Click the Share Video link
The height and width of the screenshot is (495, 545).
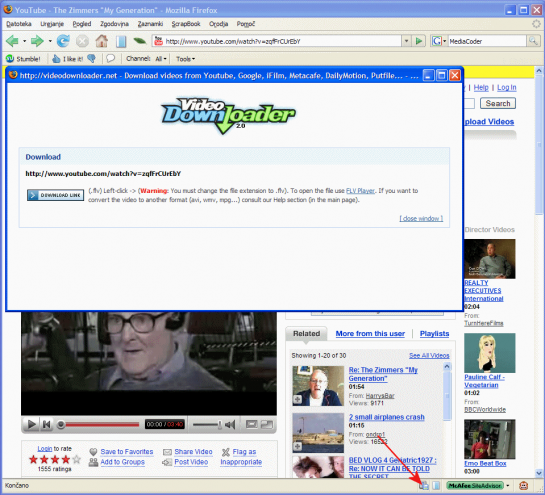[x=193, y=452]
